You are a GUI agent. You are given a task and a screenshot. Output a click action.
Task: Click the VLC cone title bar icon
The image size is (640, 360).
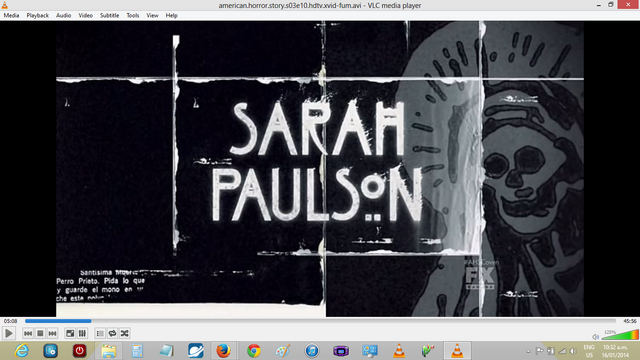(4, 5)
